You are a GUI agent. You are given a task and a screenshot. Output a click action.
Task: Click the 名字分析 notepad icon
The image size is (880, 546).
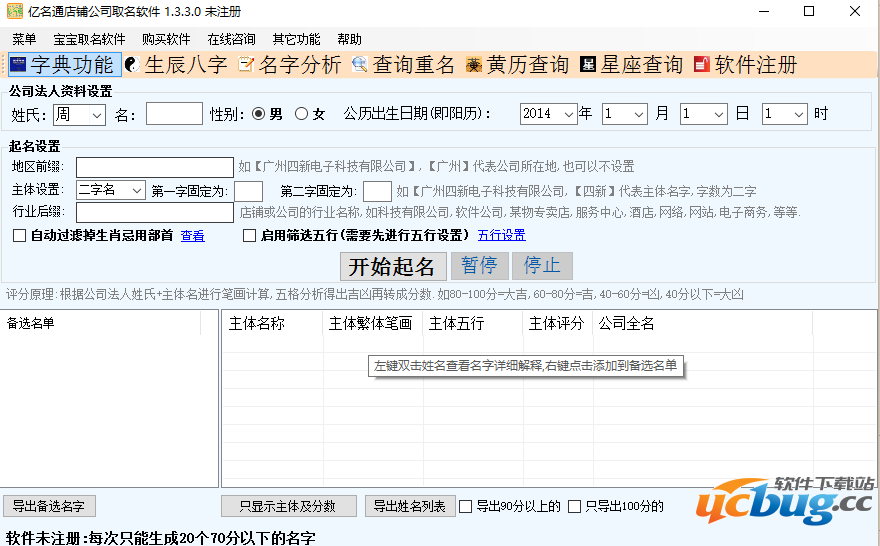pyautogui.click(x=246, y=65)
